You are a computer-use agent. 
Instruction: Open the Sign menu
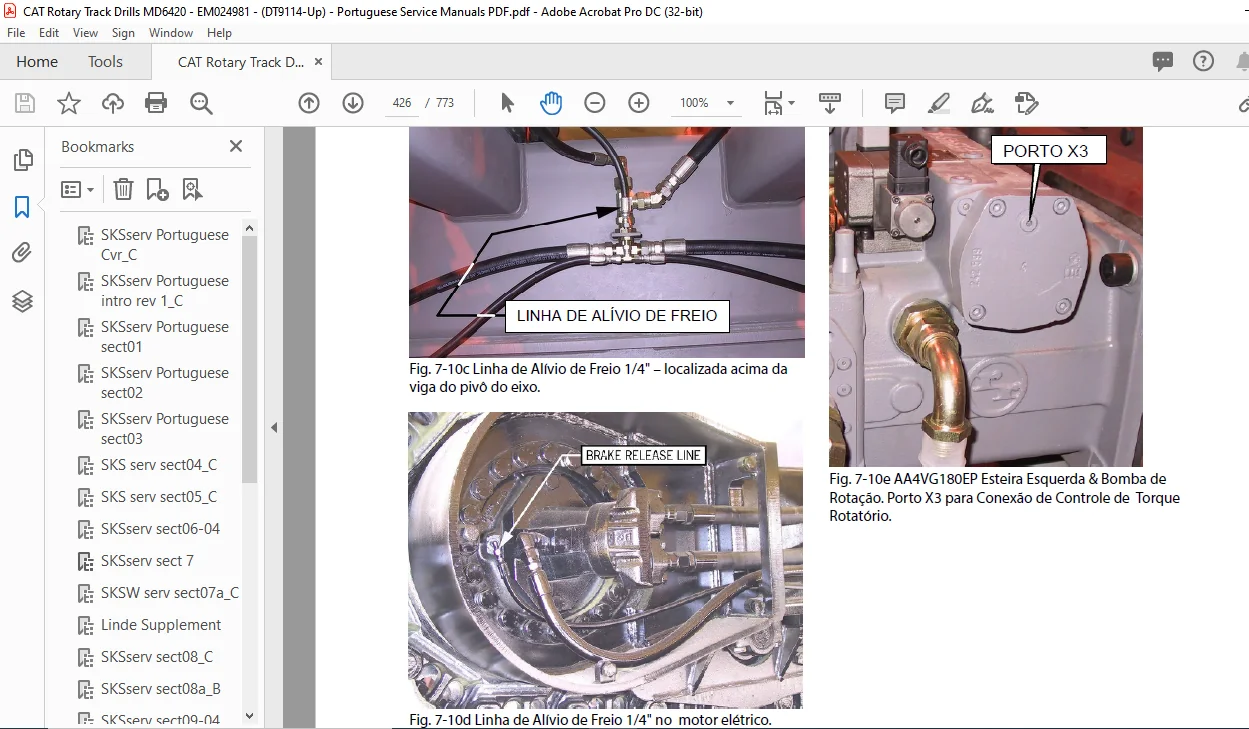[x=123, y=33]
